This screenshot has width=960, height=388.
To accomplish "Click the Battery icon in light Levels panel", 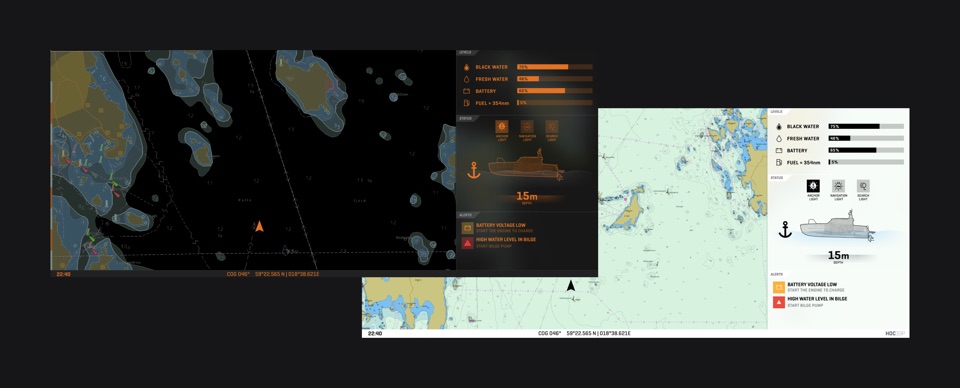I will click(778, 151).
